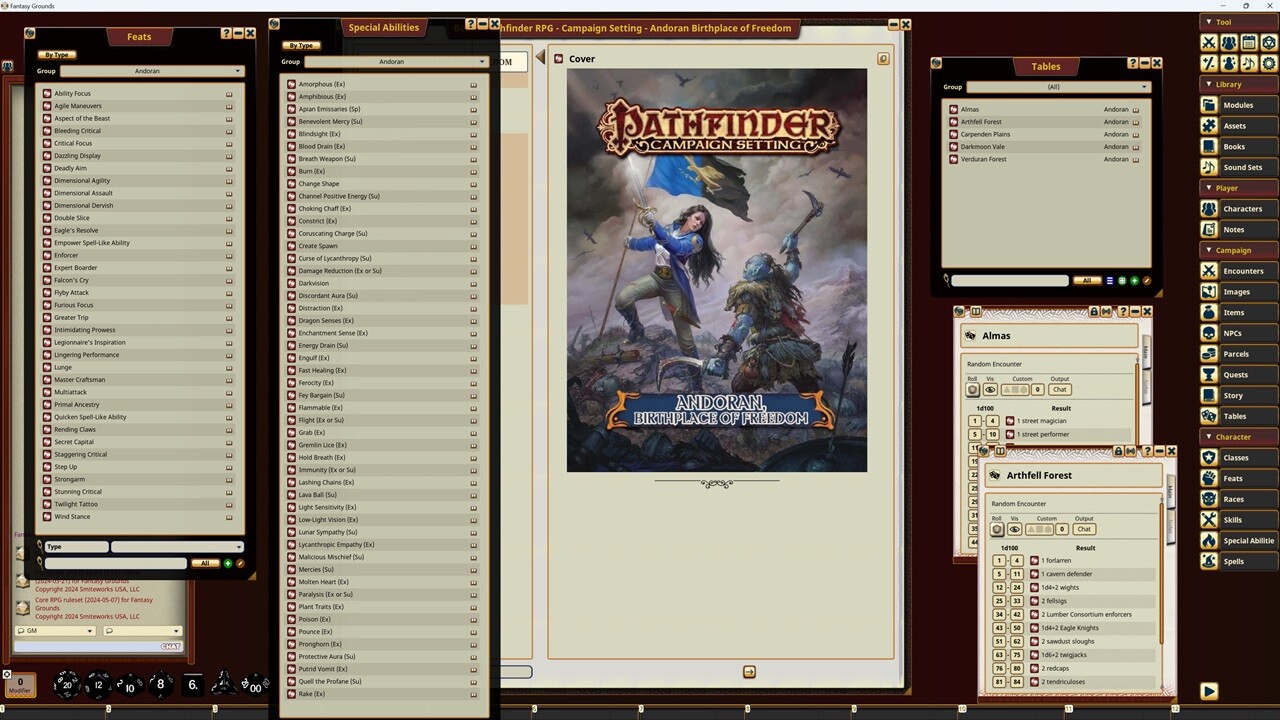Open the Modules library
1280x720 pixels.
[x=1236, y=105]
